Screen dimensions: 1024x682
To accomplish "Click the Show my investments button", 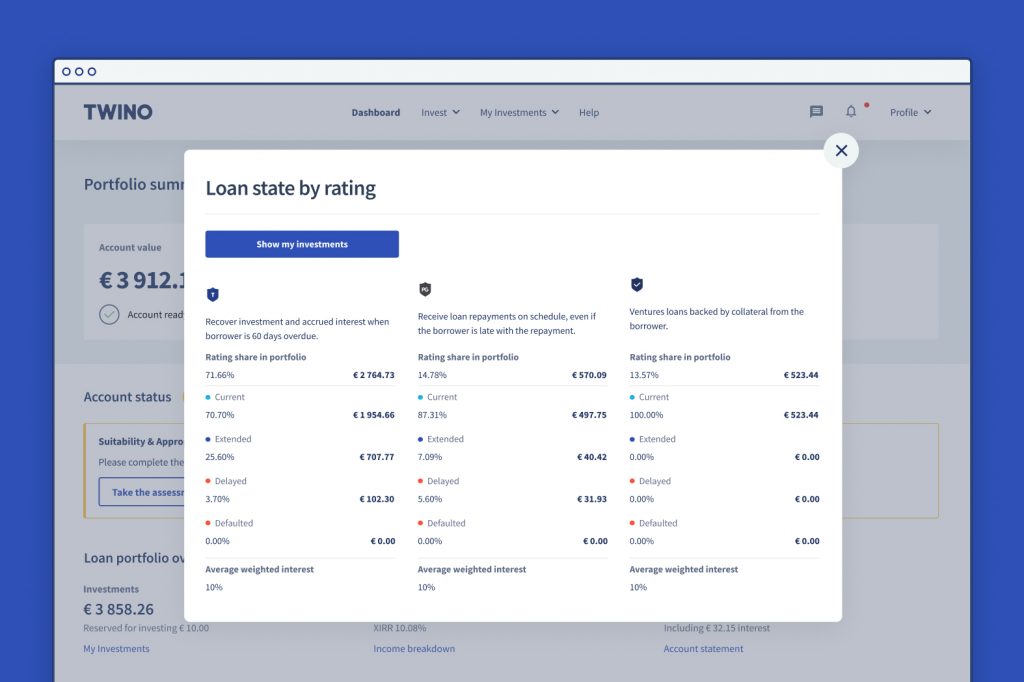I will coord(302,244).
